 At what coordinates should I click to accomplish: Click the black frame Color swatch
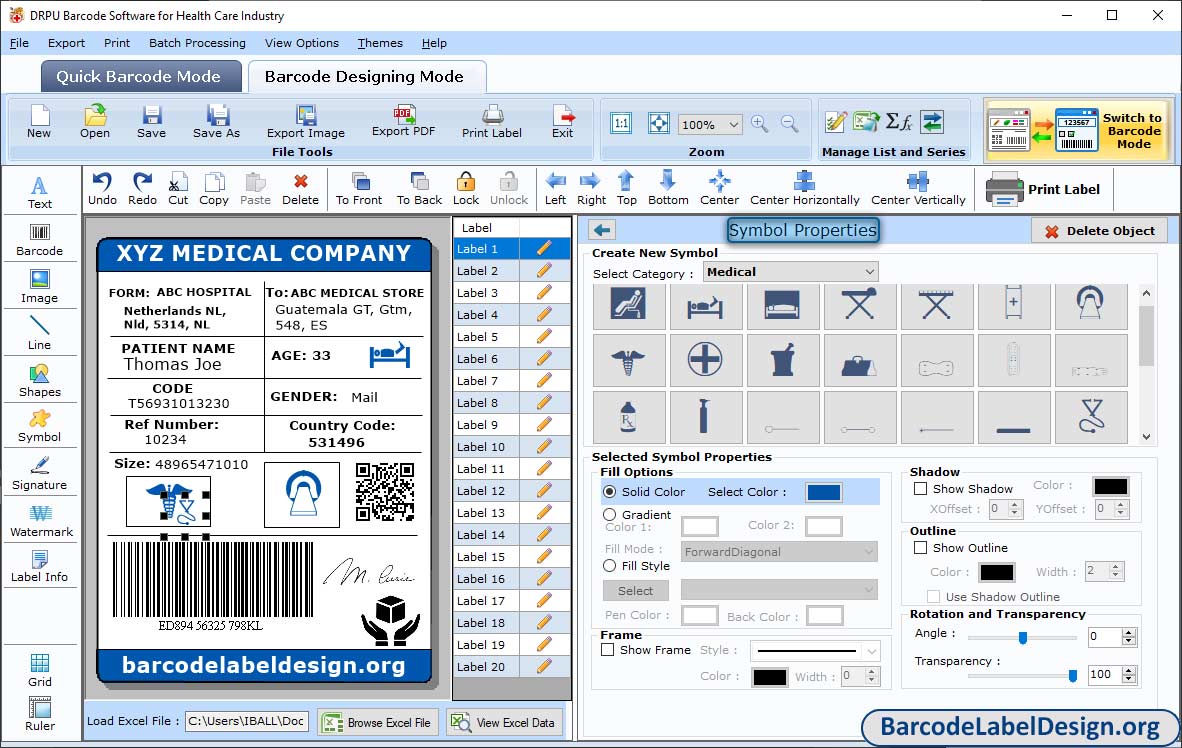(x=770, y=676)
